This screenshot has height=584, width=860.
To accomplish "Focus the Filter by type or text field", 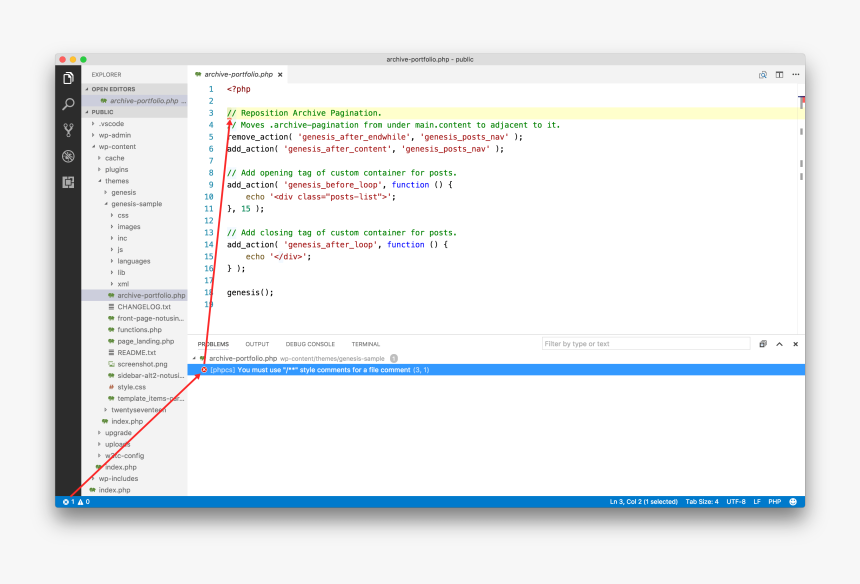I will (646, 344).
